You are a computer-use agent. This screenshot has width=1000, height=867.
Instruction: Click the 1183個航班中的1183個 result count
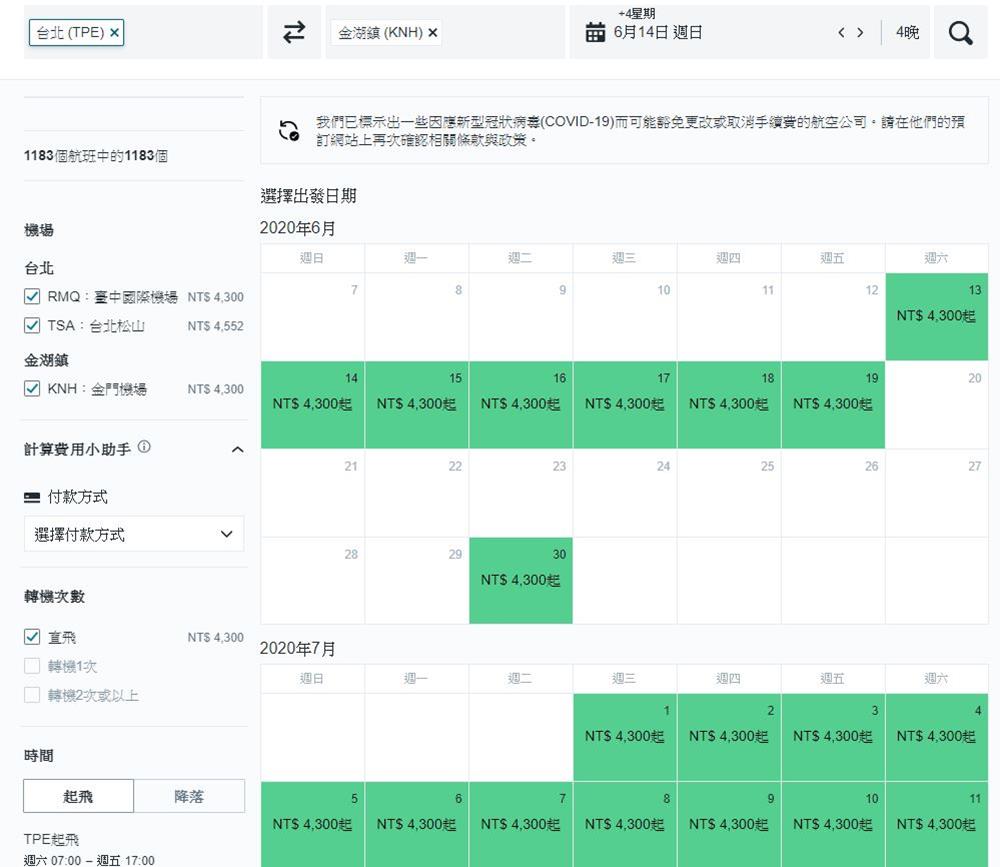click(x=96, y=156)
